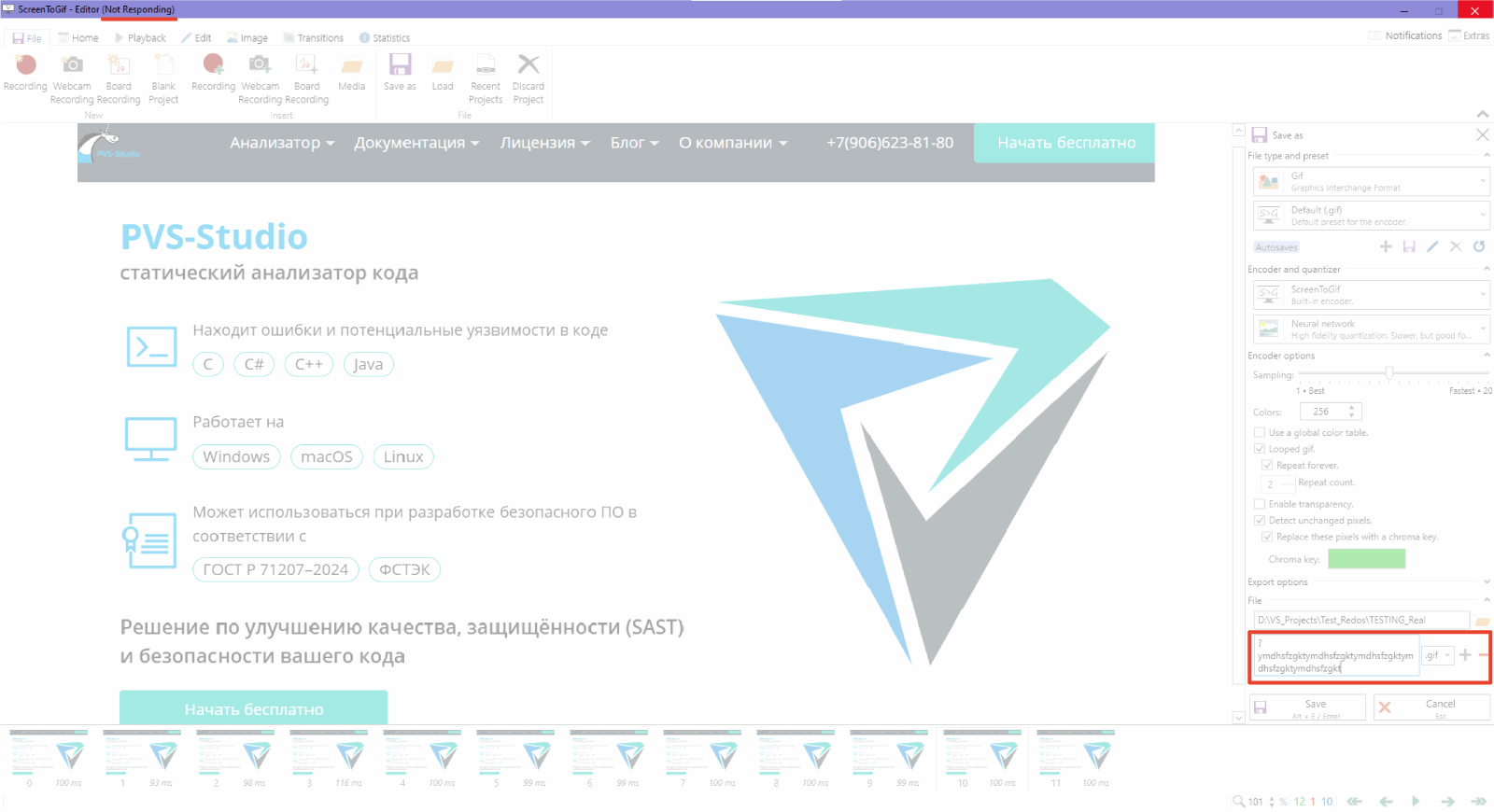Expand the Export options section

1487,581
